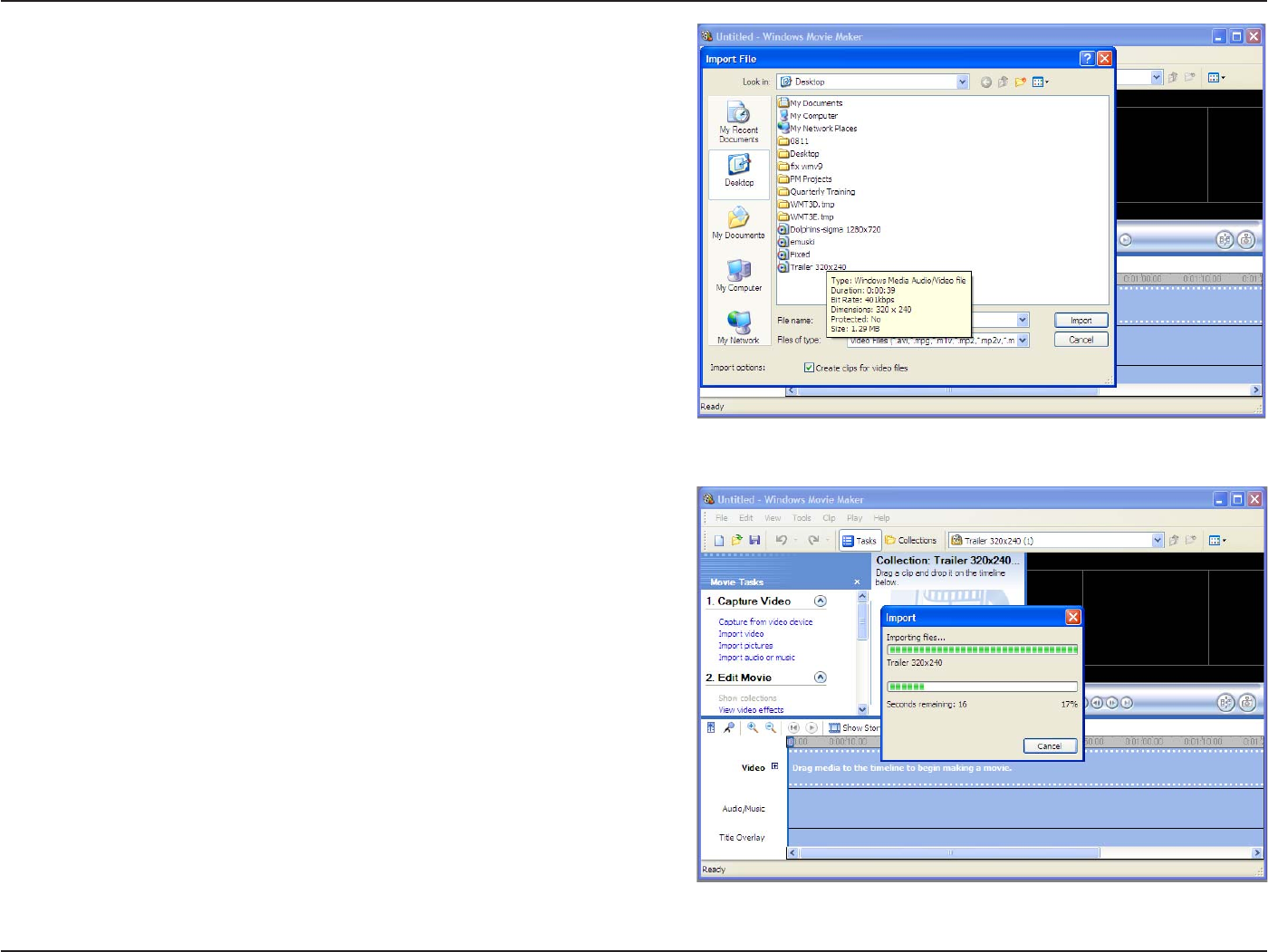Click scrollbar thumb below the Title Overlay track
The width and height of the screenshot is (1268, 952).
pos(950,852)
